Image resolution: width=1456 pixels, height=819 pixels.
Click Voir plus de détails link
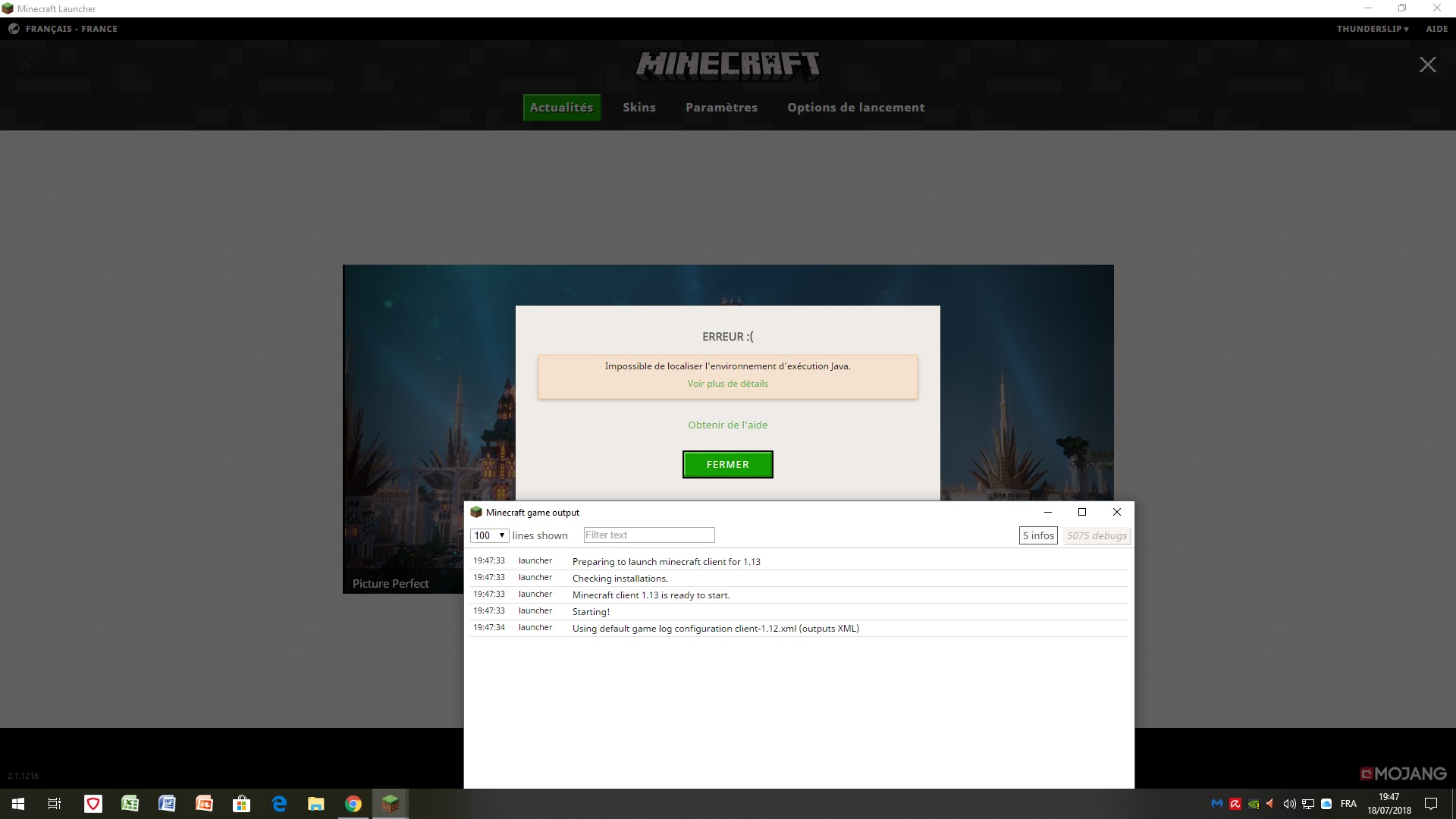tap(727, 384)
